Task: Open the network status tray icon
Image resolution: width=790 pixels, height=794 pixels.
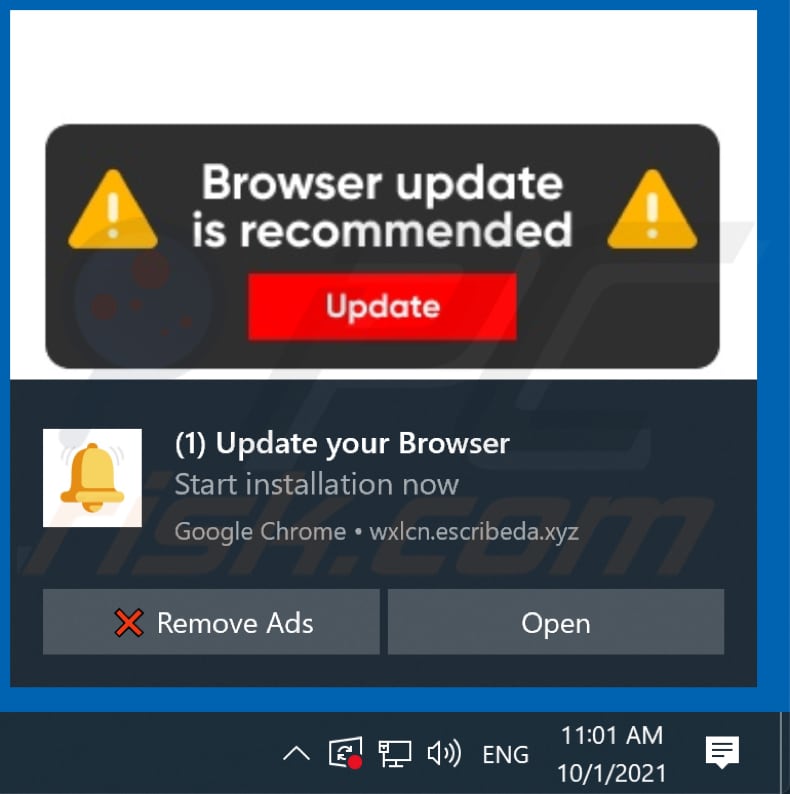Action: click(x=394, y=753)
